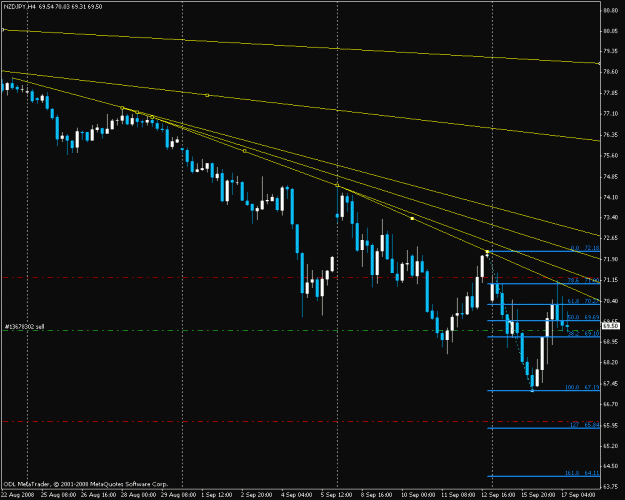
Task: Click price scale value 77.85
Action: [611, 93]
